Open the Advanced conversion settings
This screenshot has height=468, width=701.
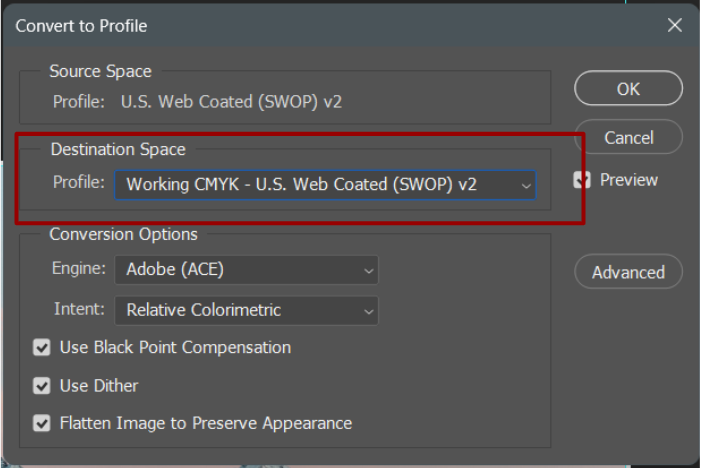click(x=628, y=272)
